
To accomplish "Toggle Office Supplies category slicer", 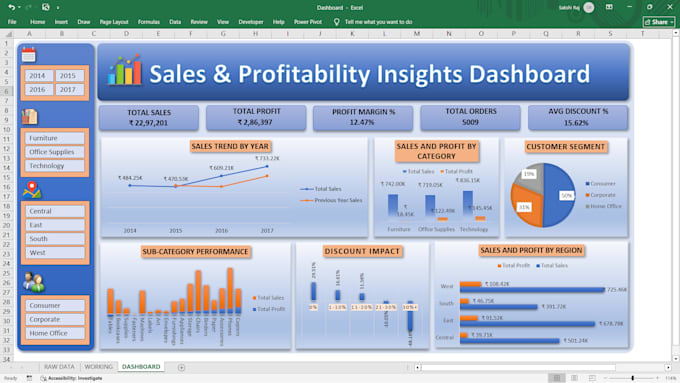I will pyautogui.click(x=55, y=152).
